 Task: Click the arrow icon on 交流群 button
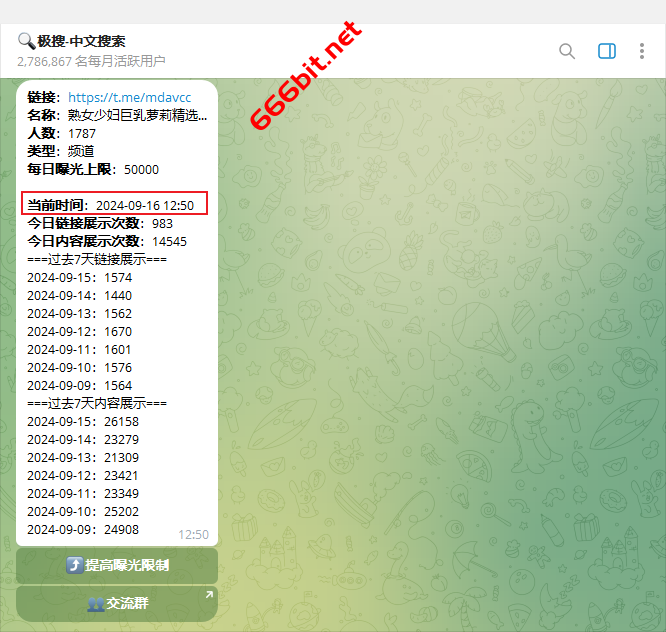click(209, 595)
